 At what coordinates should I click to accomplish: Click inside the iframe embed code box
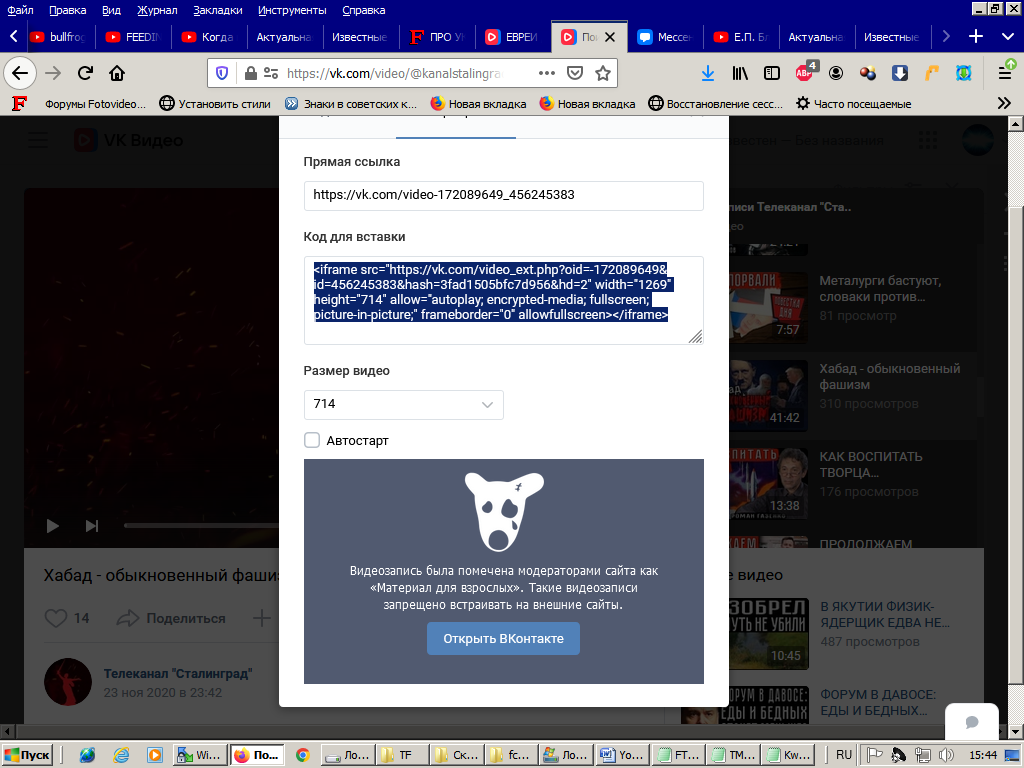pyautogui.click(x=504, y=300)
